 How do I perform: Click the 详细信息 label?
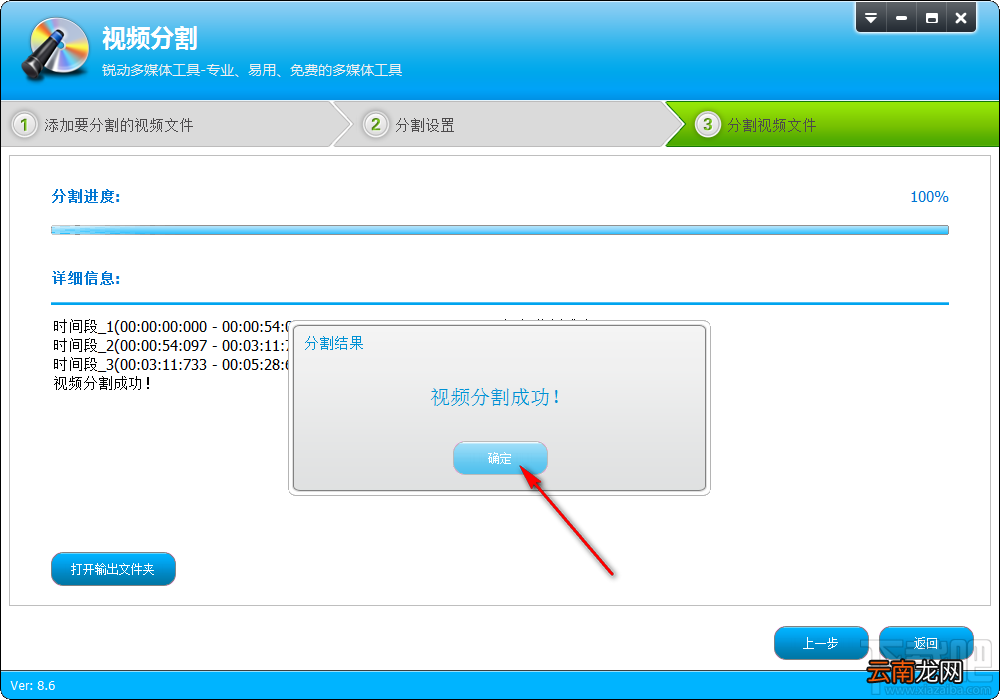[85, 278]
